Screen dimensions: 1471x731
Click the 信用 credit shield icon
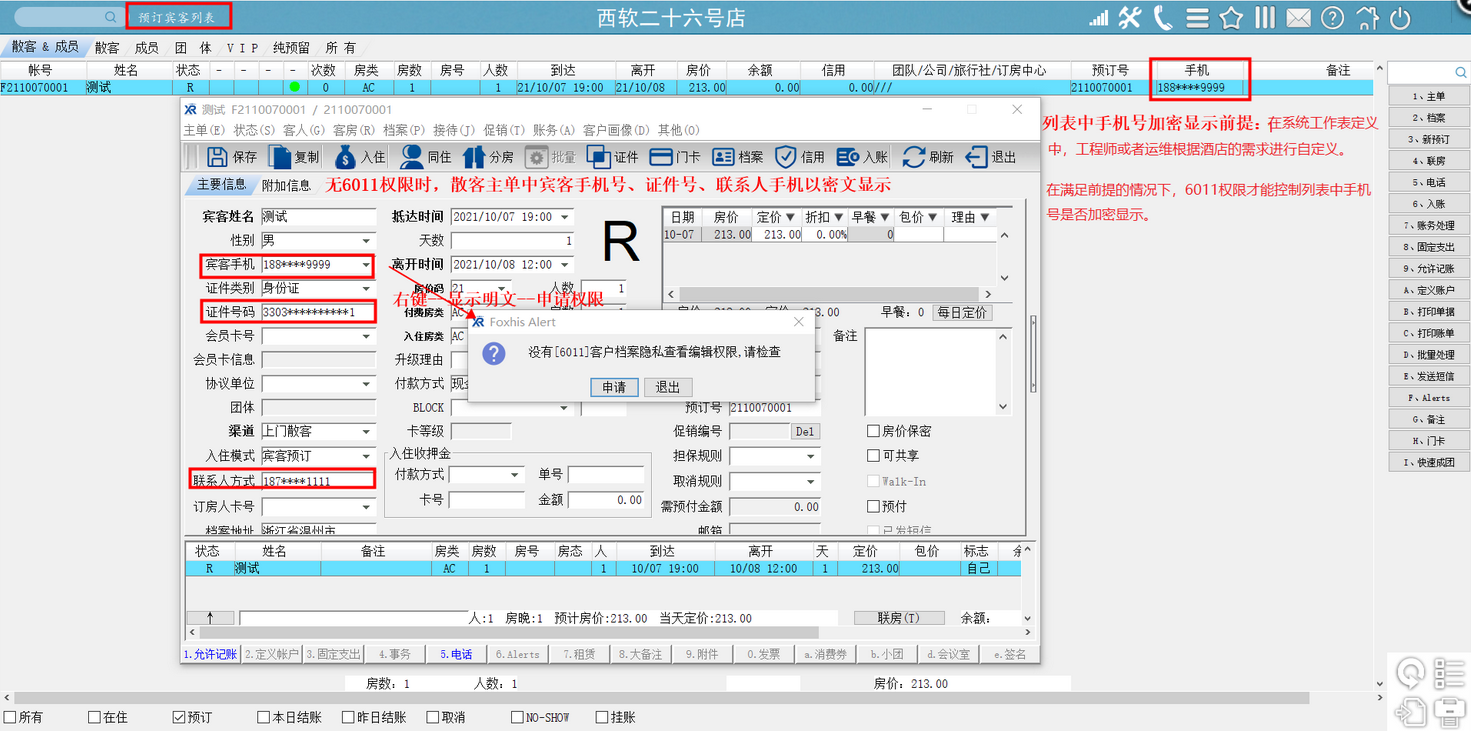[x=786, y=157]
